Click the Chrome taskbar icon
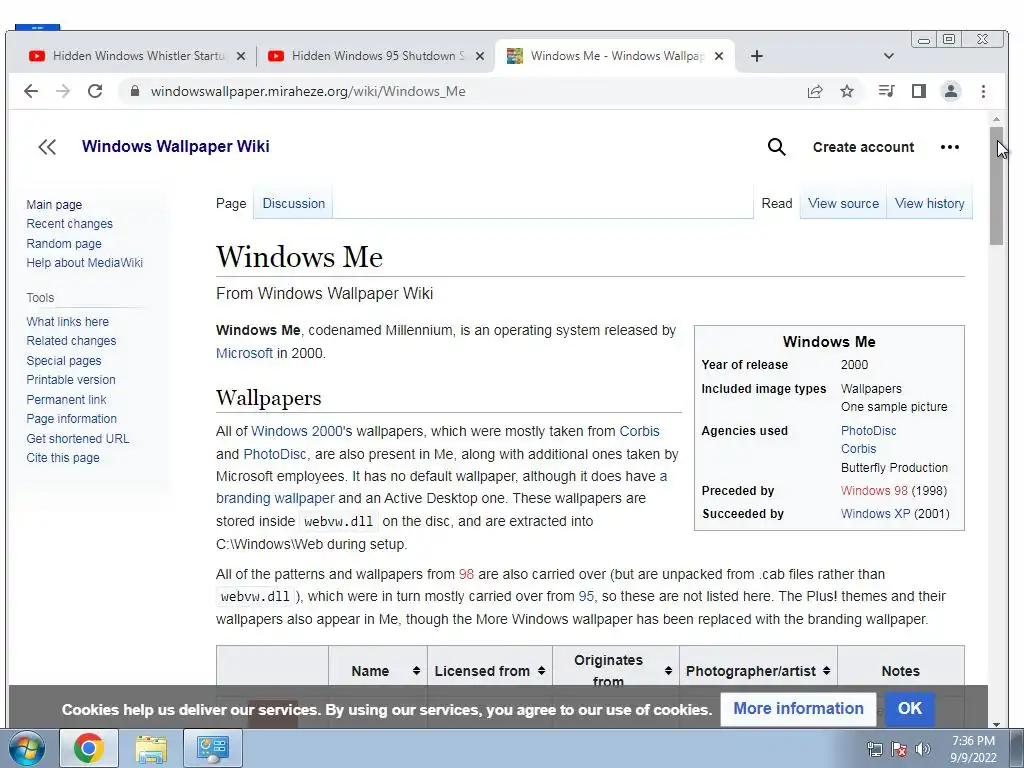1024x768 pixels. [x=89, y=748]
